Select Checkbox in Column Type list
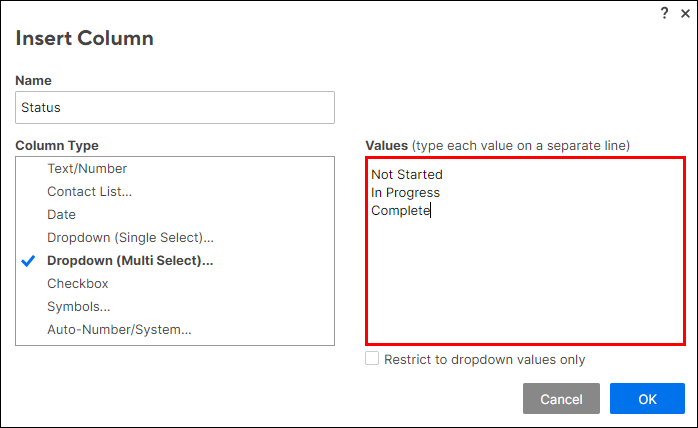This screenshot has width=698, height=428. click(77, 284)
